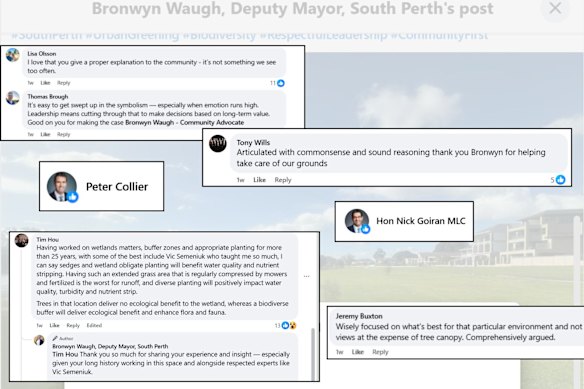View edit history on Tim Hou's comment

[94, 325]
